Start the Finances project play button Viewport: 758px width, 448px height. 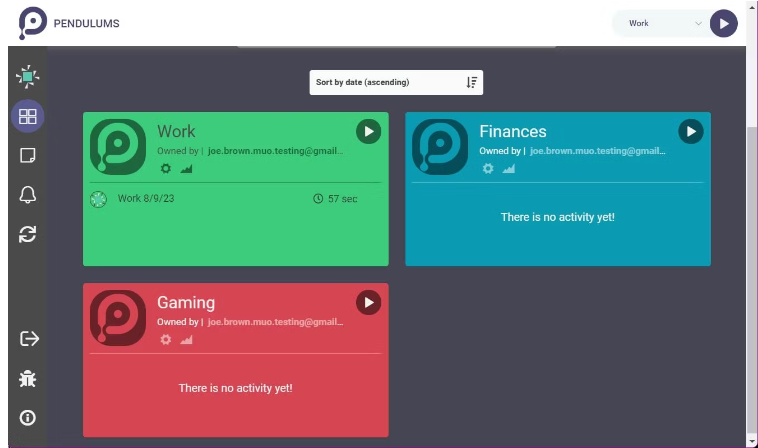point(690,131)
